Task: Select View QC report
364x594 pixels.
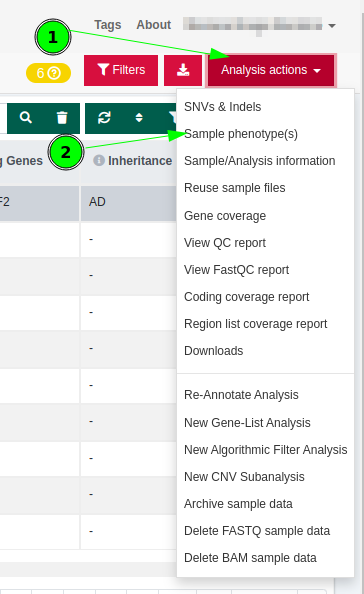Action: pyautogui.click(x=225, y=243)
